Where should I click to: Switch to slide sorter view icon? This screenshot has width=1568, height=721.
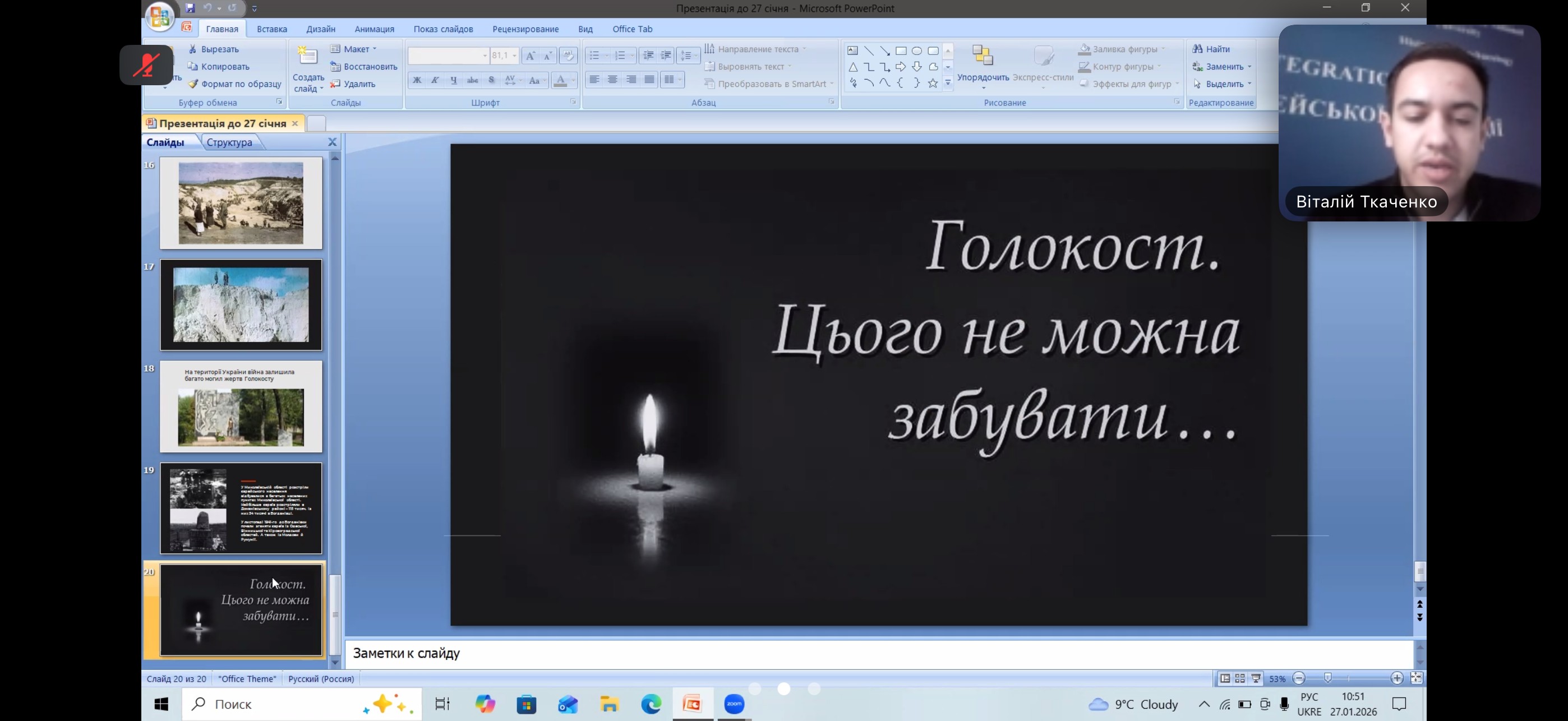coord(1240,678)
